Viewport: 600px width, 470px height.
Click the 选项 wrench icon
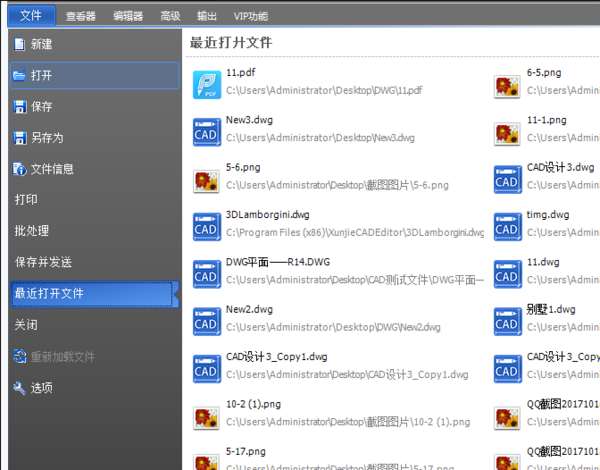[20, 388]
